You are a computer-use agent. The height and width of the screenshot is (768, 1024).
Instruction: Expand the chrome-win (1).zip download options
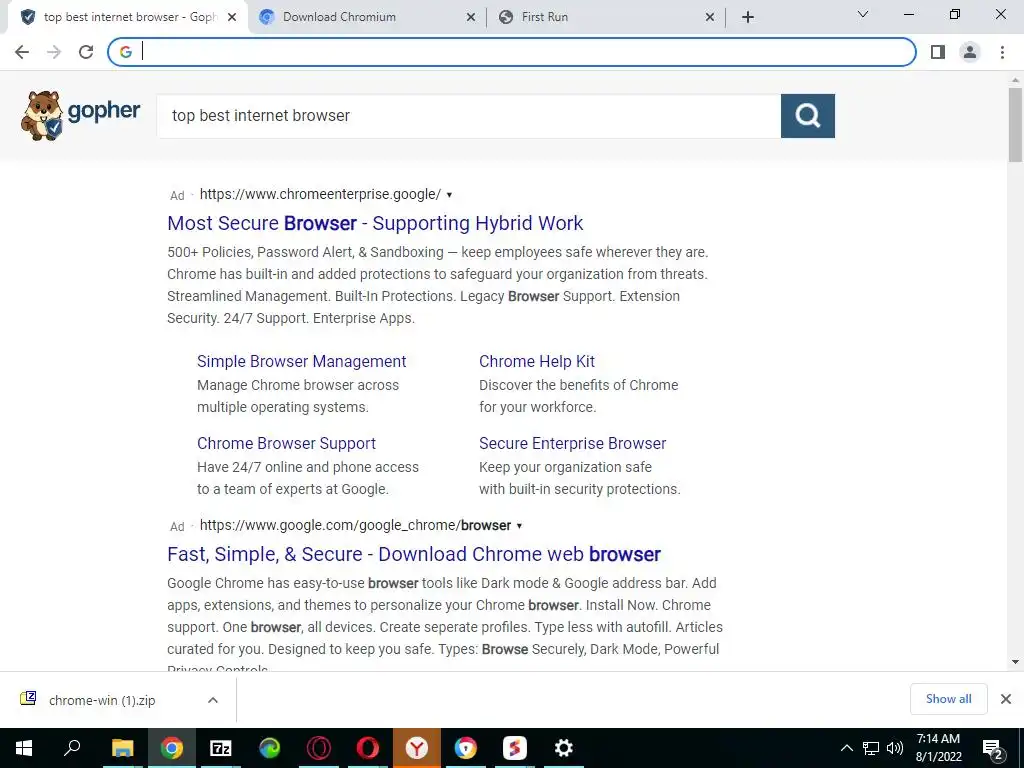pyautogui.click(x=213, y=700)
